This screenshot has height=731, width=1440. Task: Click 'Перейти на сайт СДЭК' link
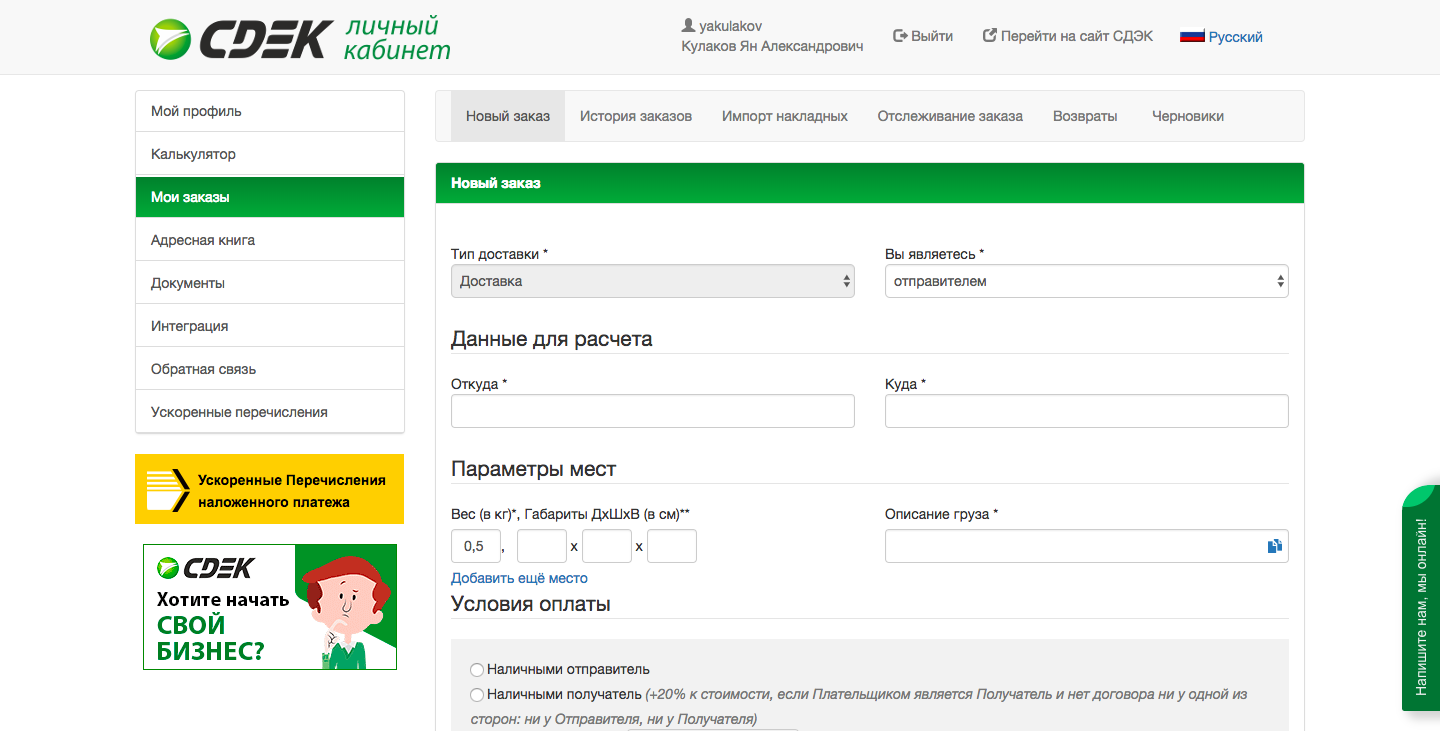coord(1067,36)
